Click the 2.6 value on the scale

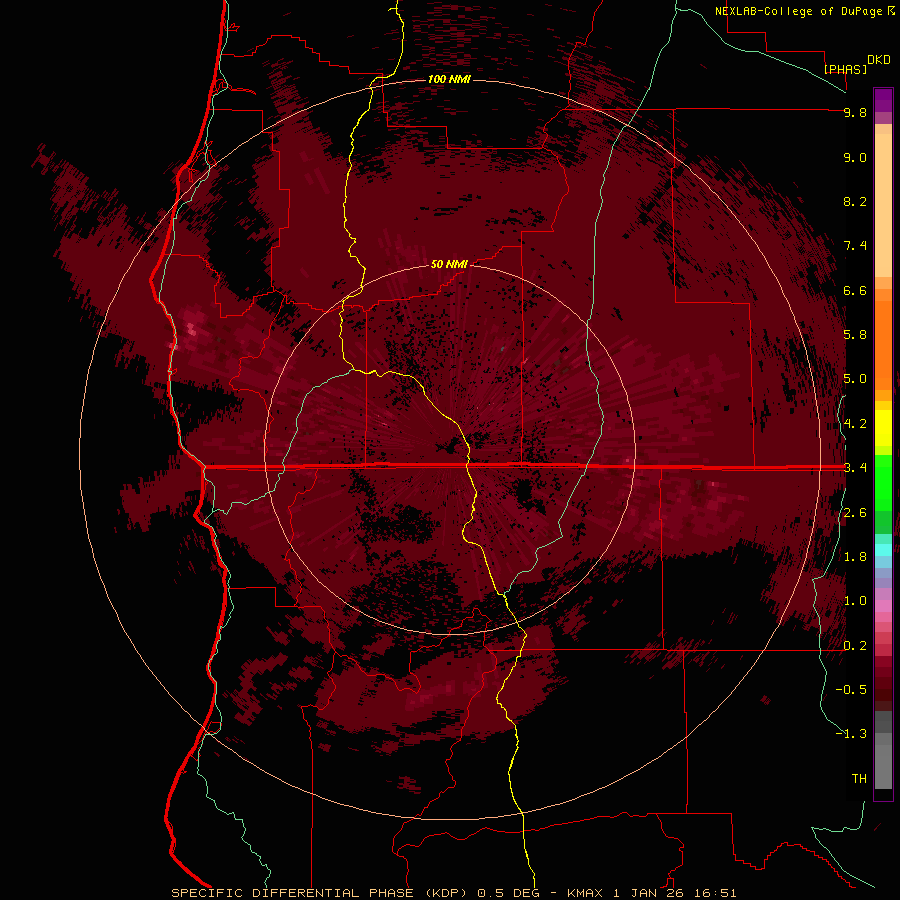pyautogui.click(x=855, y=513)
